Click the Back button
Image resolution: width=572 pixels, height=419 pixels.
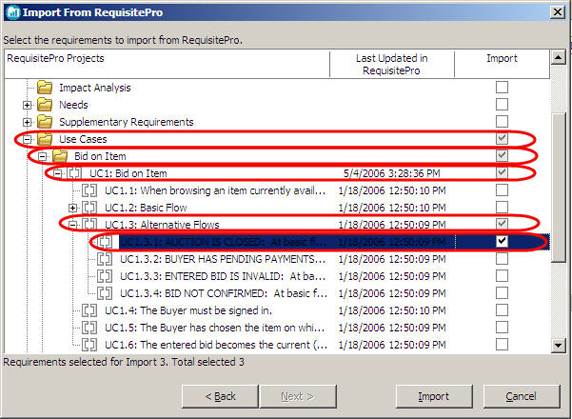pos(220,396)
